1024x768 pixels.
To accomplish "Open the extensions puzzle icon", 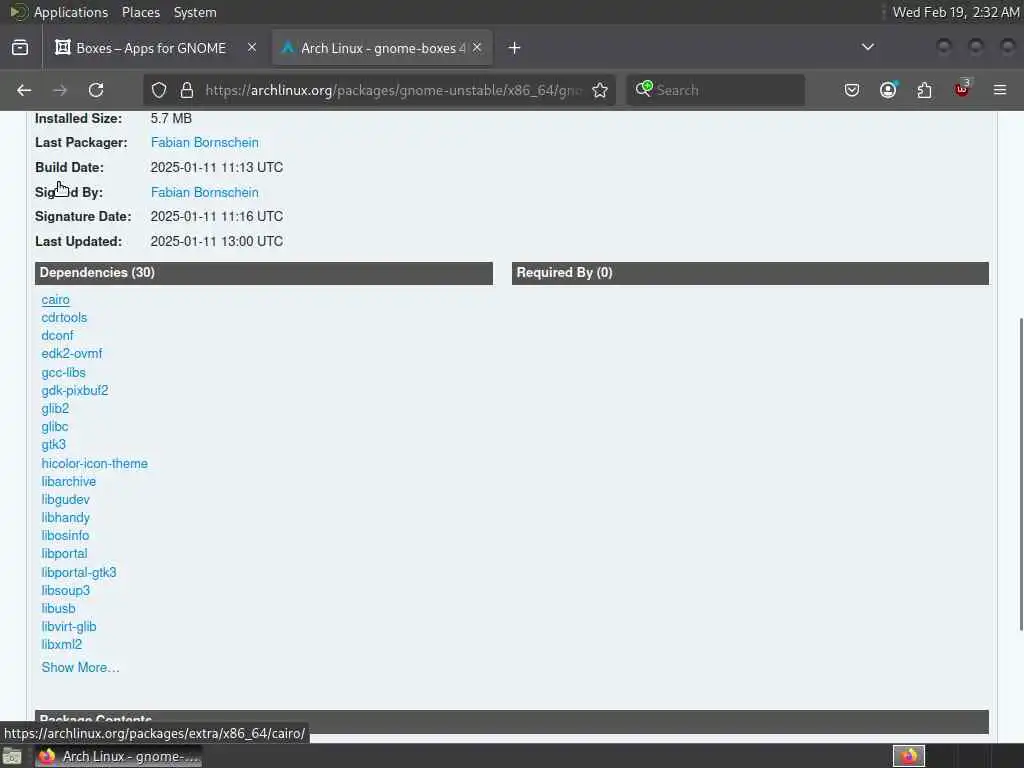I will coord(925,90).
